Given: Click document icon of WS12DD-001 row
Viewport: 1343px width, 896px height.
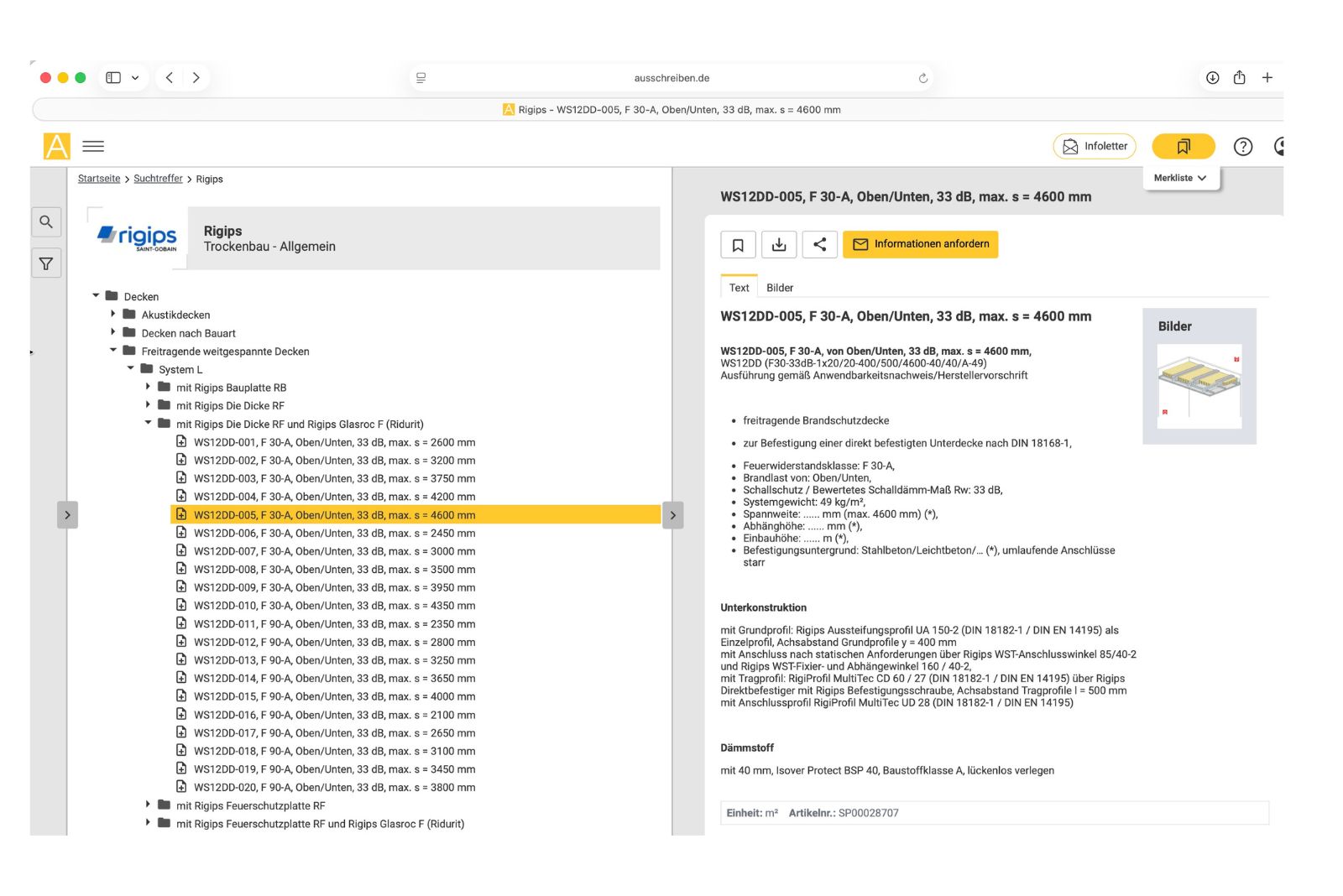Looking at the screenshot, I should (x=181, y=442).
